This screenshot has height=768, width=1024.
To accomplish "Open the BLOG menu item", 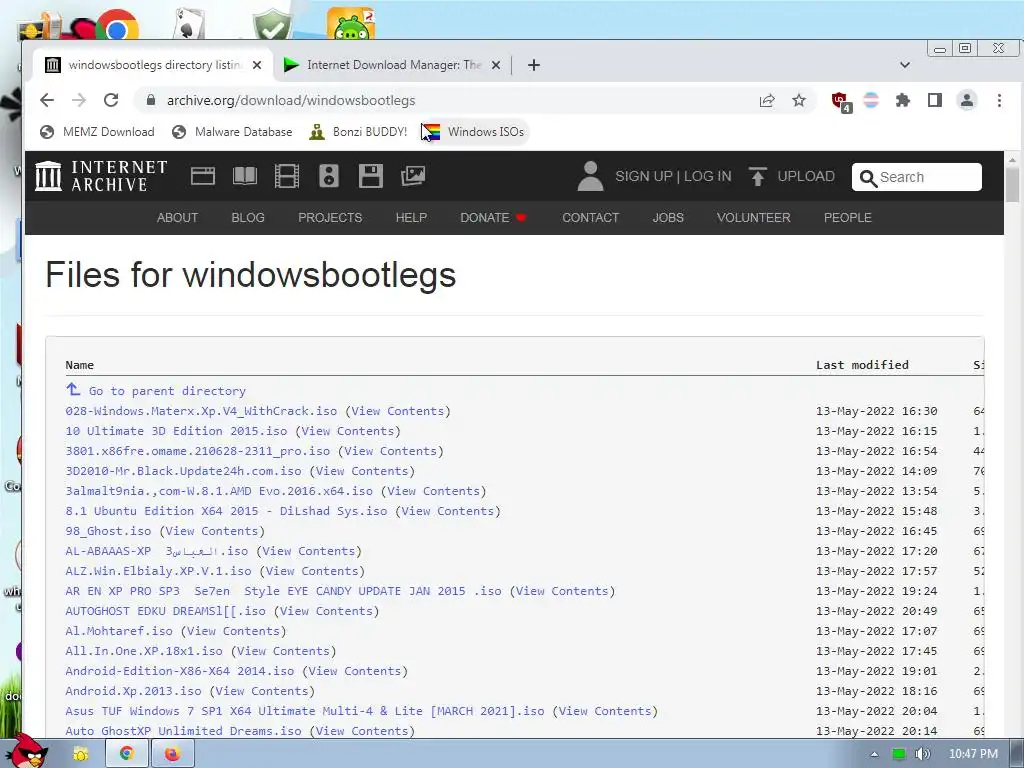I will coord(248,217).
